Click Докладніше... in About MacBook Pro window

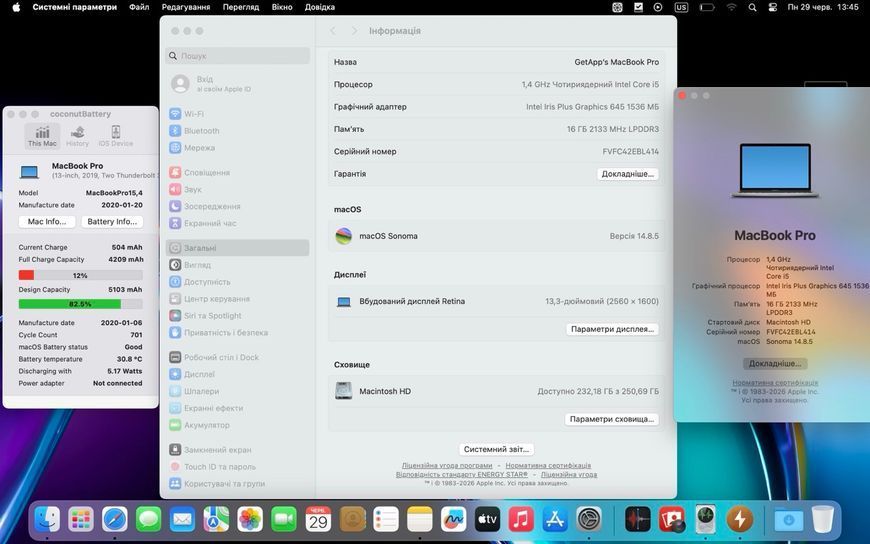pos(775,364)
